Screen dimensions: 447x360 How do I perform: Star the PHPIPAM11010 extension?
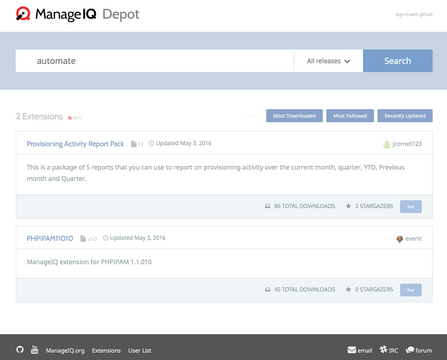click(x=411, y=290)
